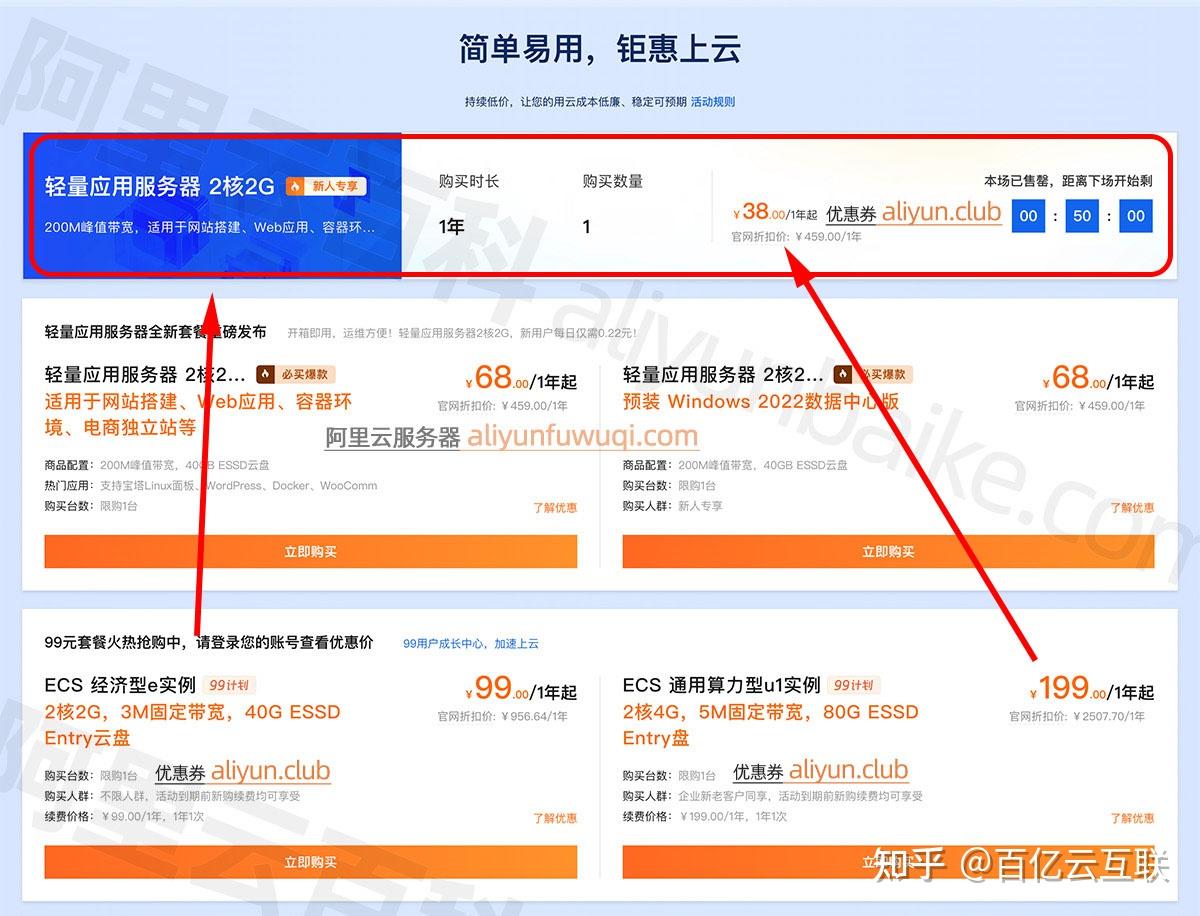The height and width of the screenshot is (916, 1200).
Task: Click the ¥199.00/1年起 price on the u1 card
Action: click(x=1092, y=689)
